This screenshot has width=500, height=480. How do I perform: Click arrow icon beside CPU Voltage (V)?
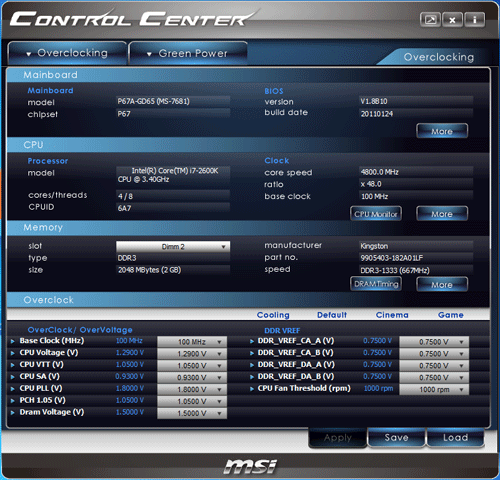point(13,353)
